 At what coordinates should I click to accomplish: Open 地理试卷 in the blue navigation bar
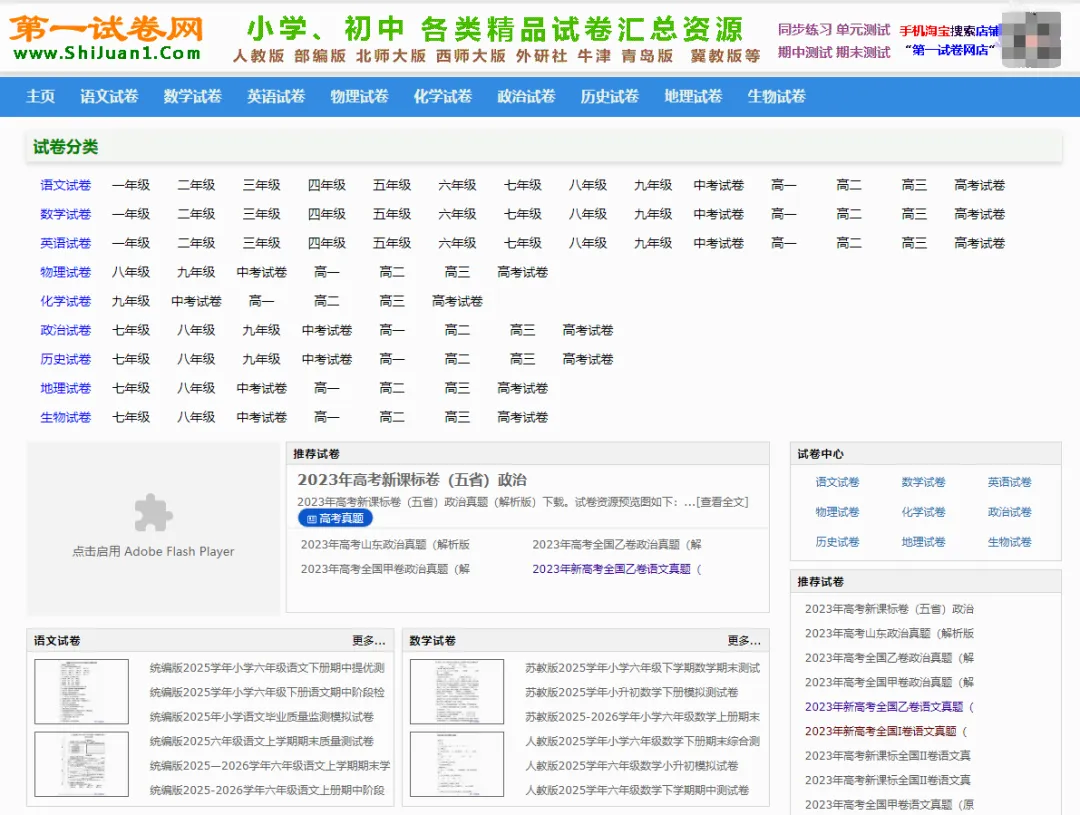click(x=693, y=96)
